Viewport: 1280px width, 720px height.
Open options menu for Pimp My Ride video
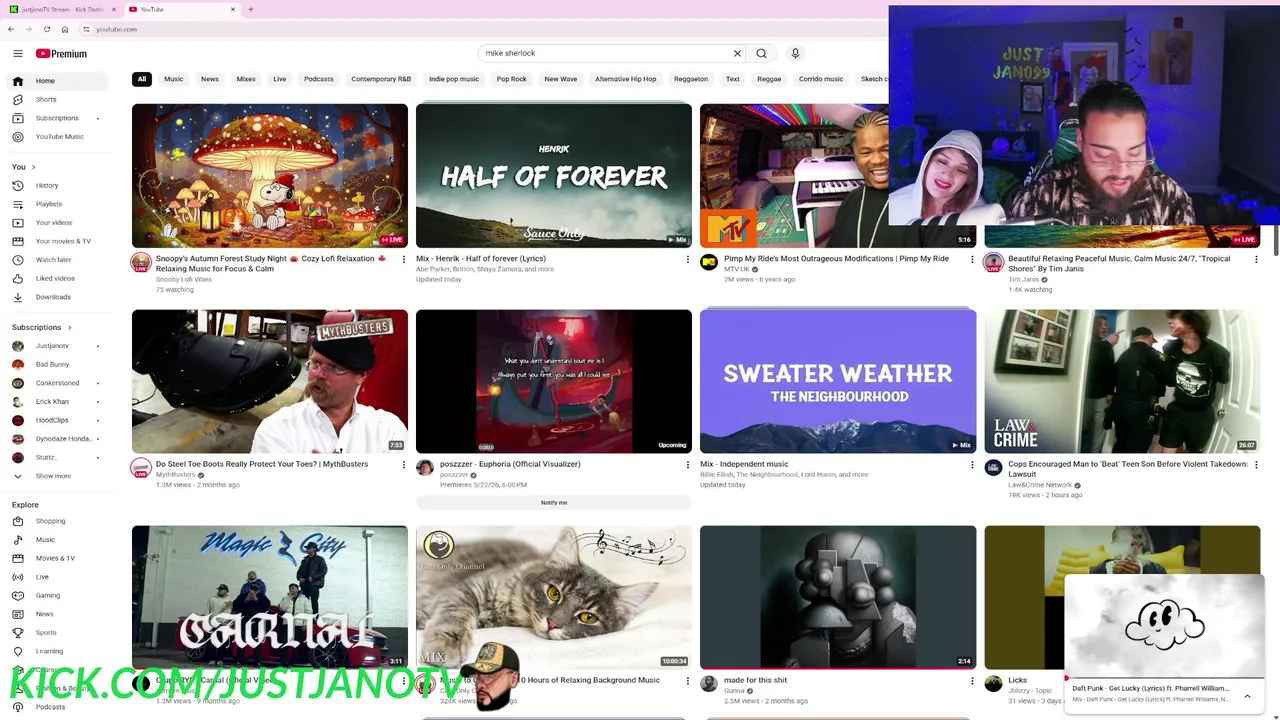[x=972, y=259]
